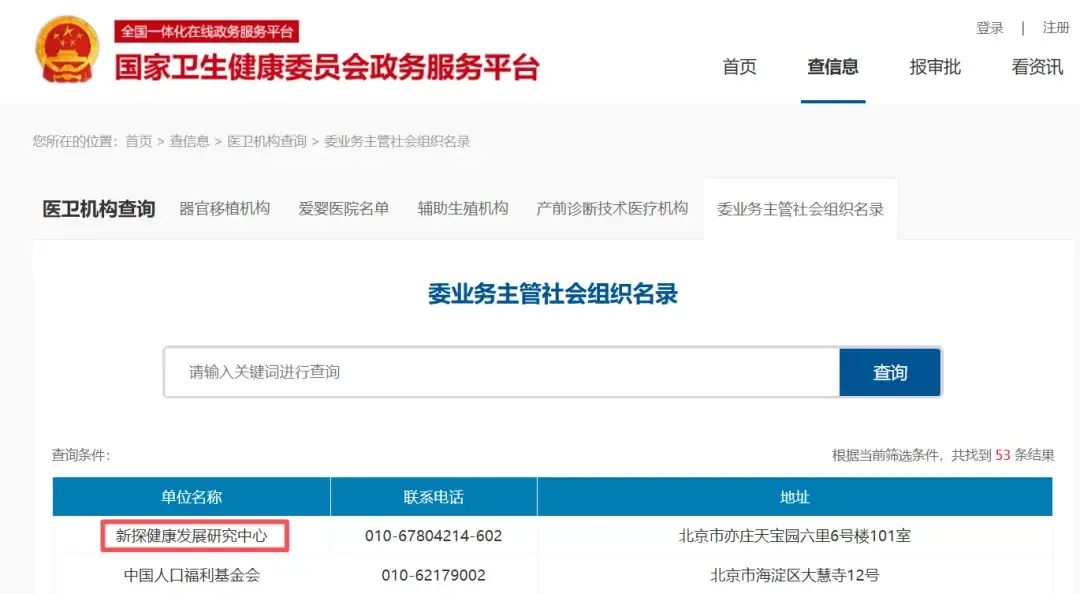Image resolution: width=1080 pixels, height=594 pixels.
Task: Click the 53 results count text
Action: tap(1002, 455)
